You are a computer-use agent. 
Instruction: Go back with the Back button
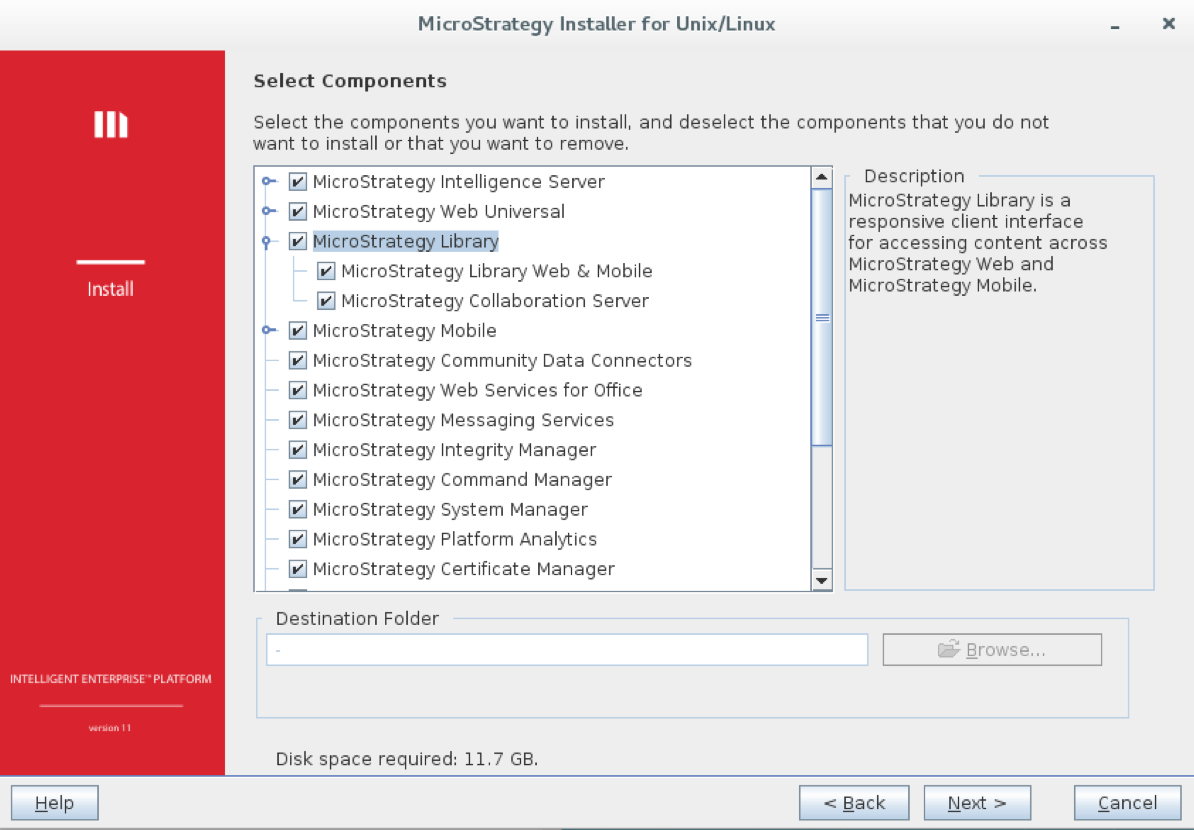point(854,803)
